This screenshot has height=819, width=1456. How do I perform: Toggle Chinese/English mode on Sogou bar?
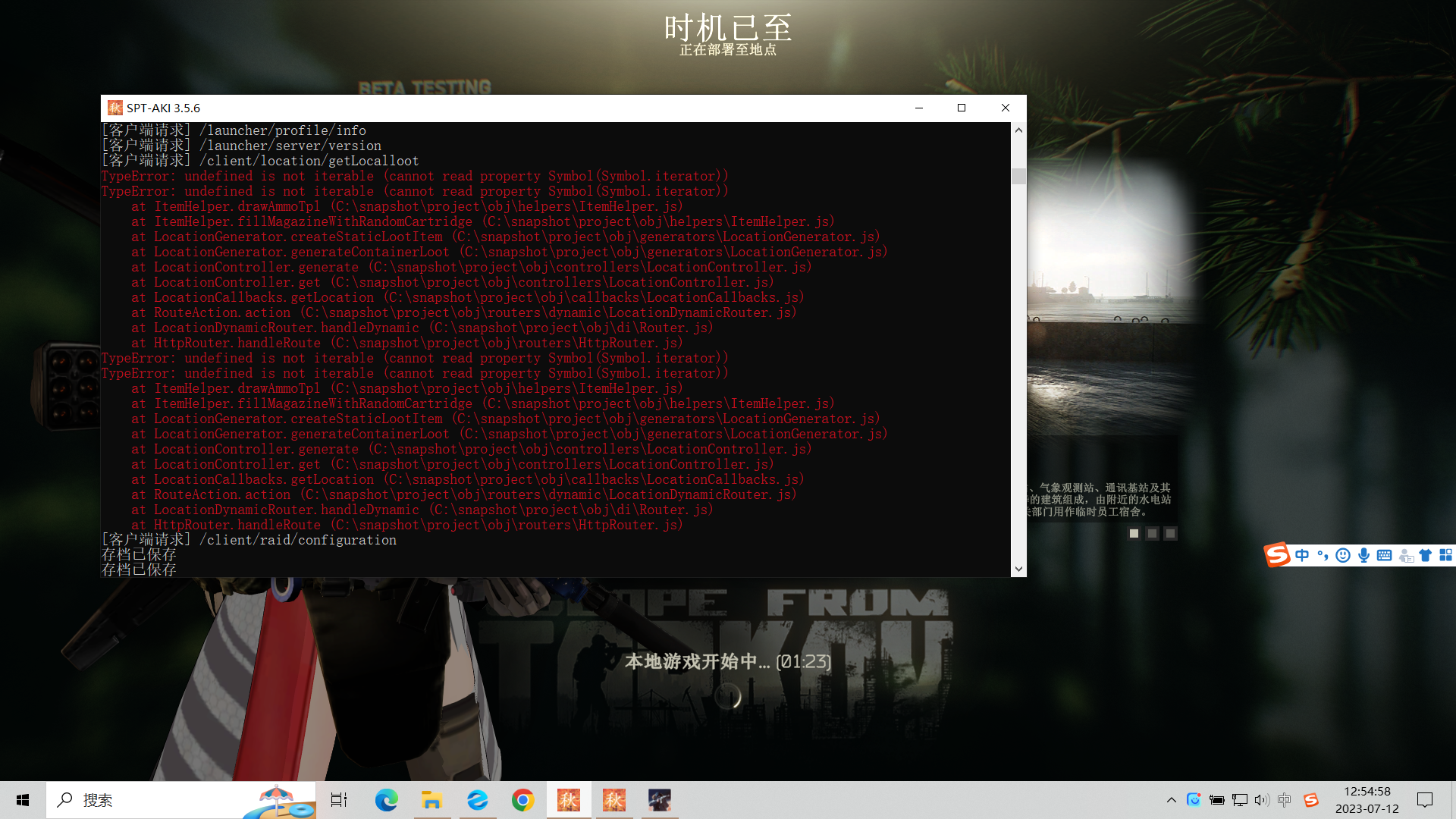click(1302, 555)
